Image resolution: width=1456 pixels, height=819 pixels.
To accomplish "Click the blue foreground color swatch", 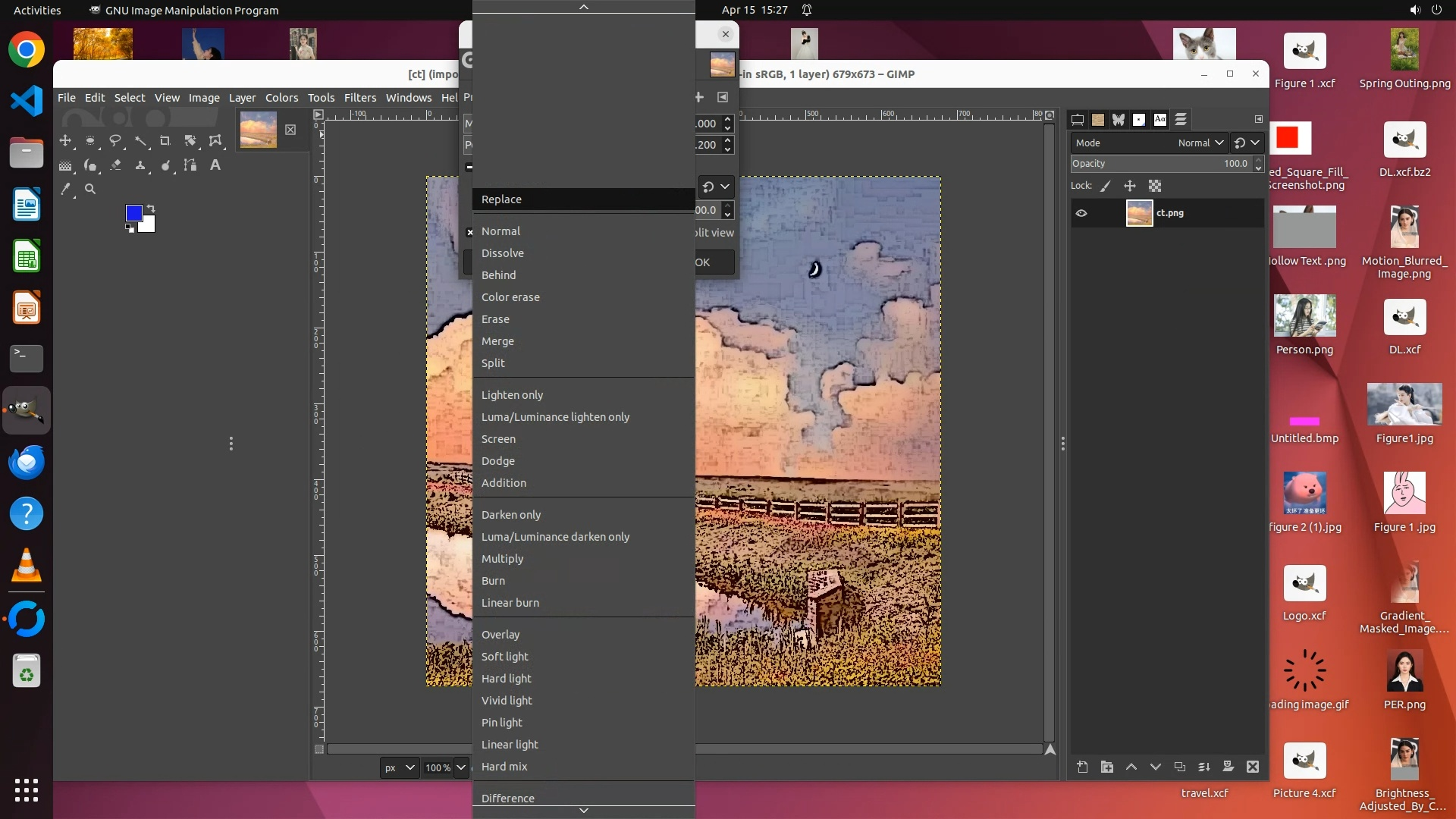I will tap(133, 213).
